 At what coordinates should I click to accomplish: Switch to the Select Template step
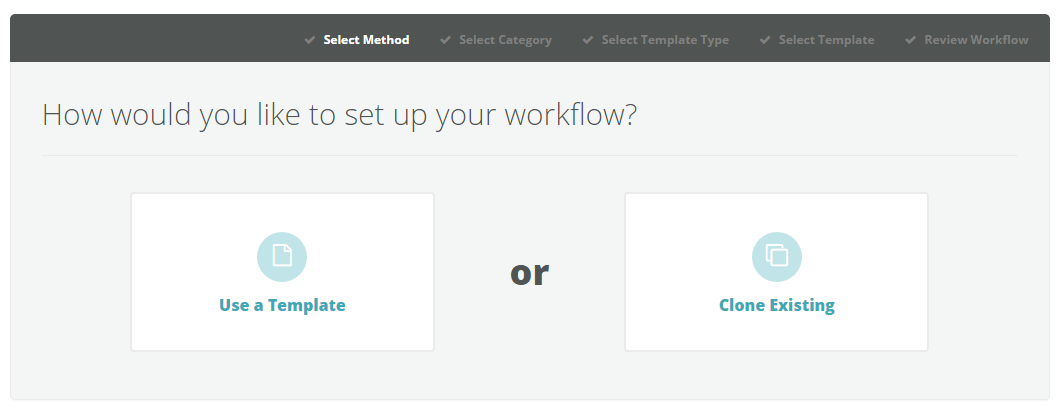(x=826, y=40)
